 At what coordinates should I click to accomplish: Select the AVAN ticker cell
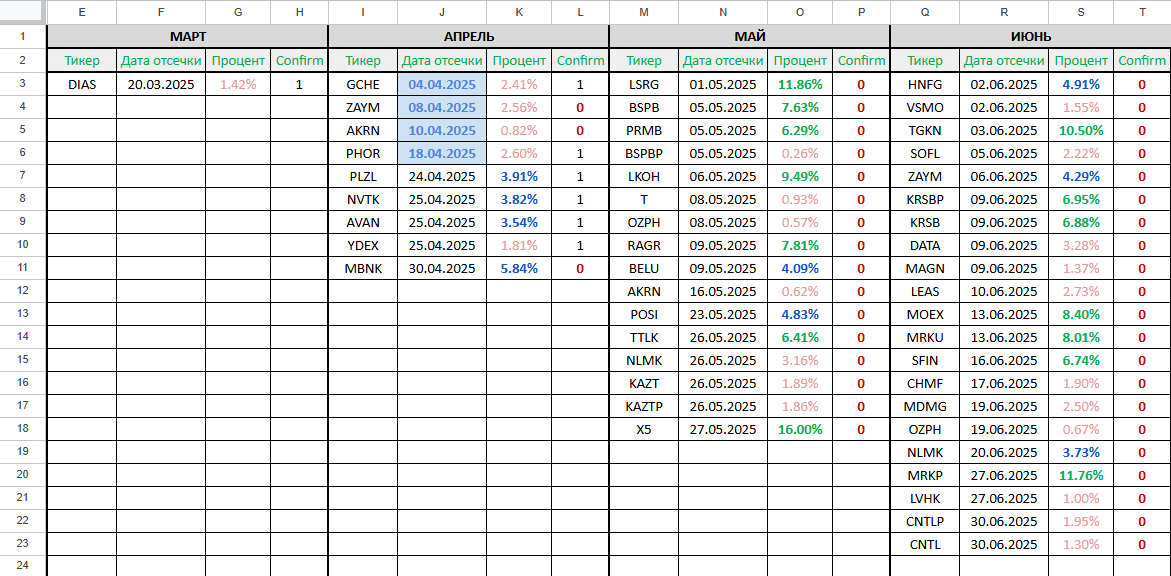point(362,223)
